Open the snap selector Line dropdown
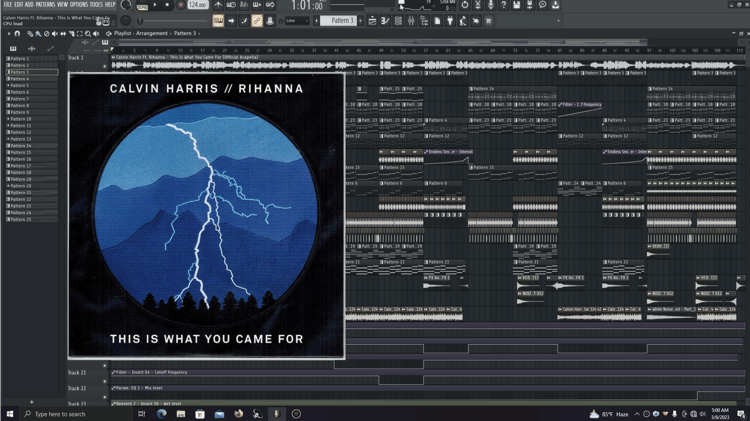Image resolution: width=750 pixels, height=421 pixels. tap(297, 21)
